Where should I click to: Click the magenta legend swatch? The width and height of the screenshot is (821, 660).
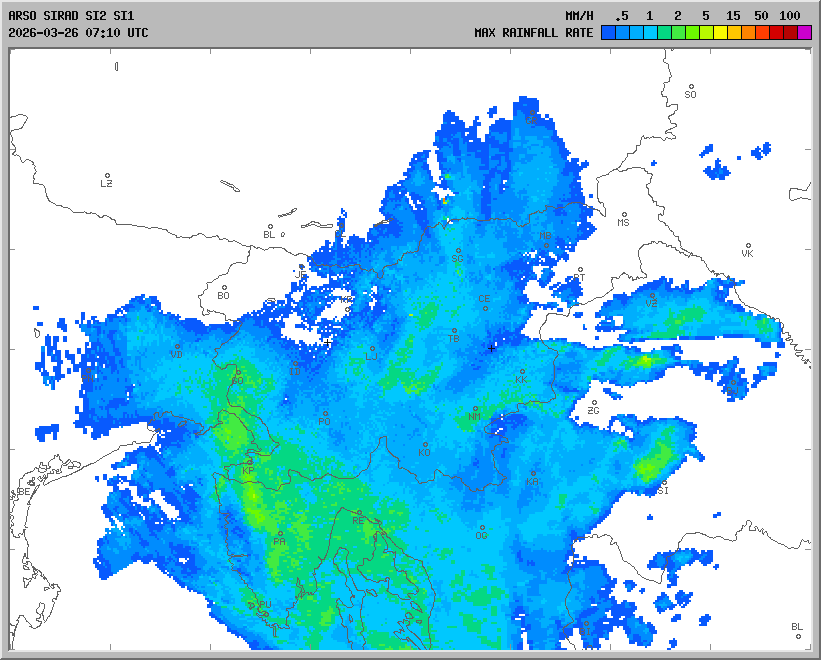point(805,32)
